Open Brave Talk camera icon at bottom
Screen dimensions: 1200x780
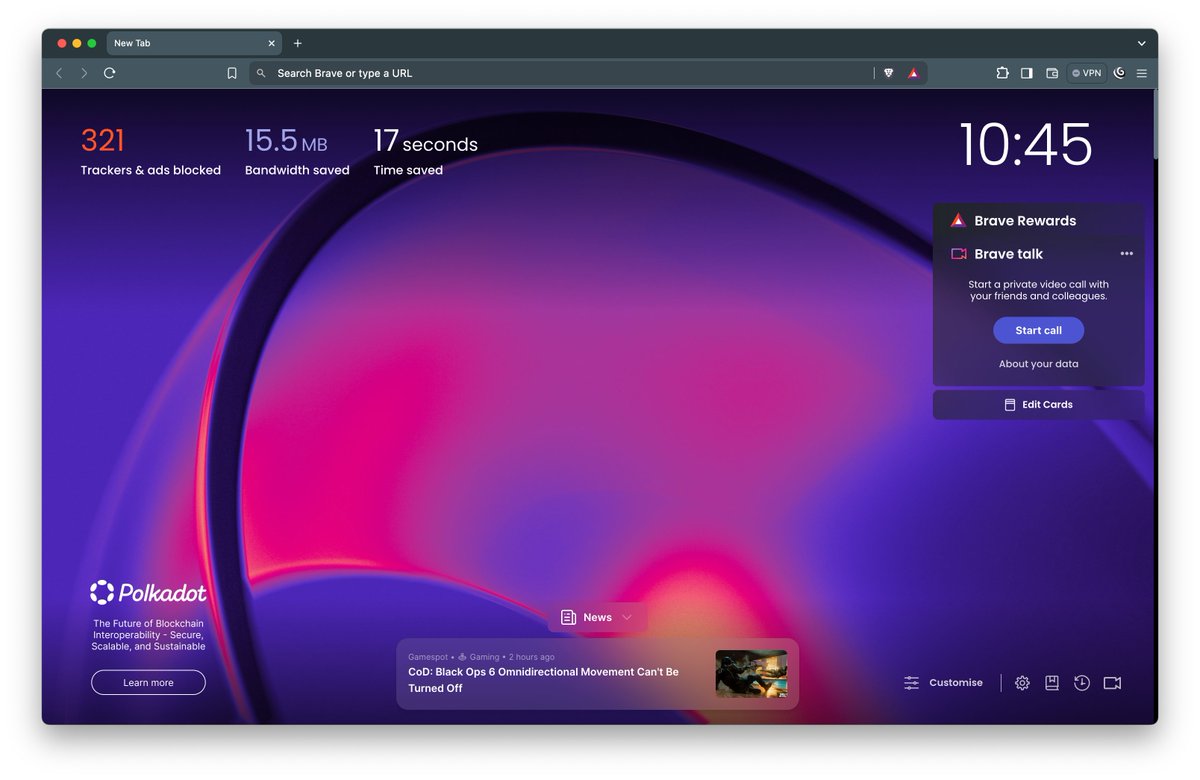(1112, 683)
